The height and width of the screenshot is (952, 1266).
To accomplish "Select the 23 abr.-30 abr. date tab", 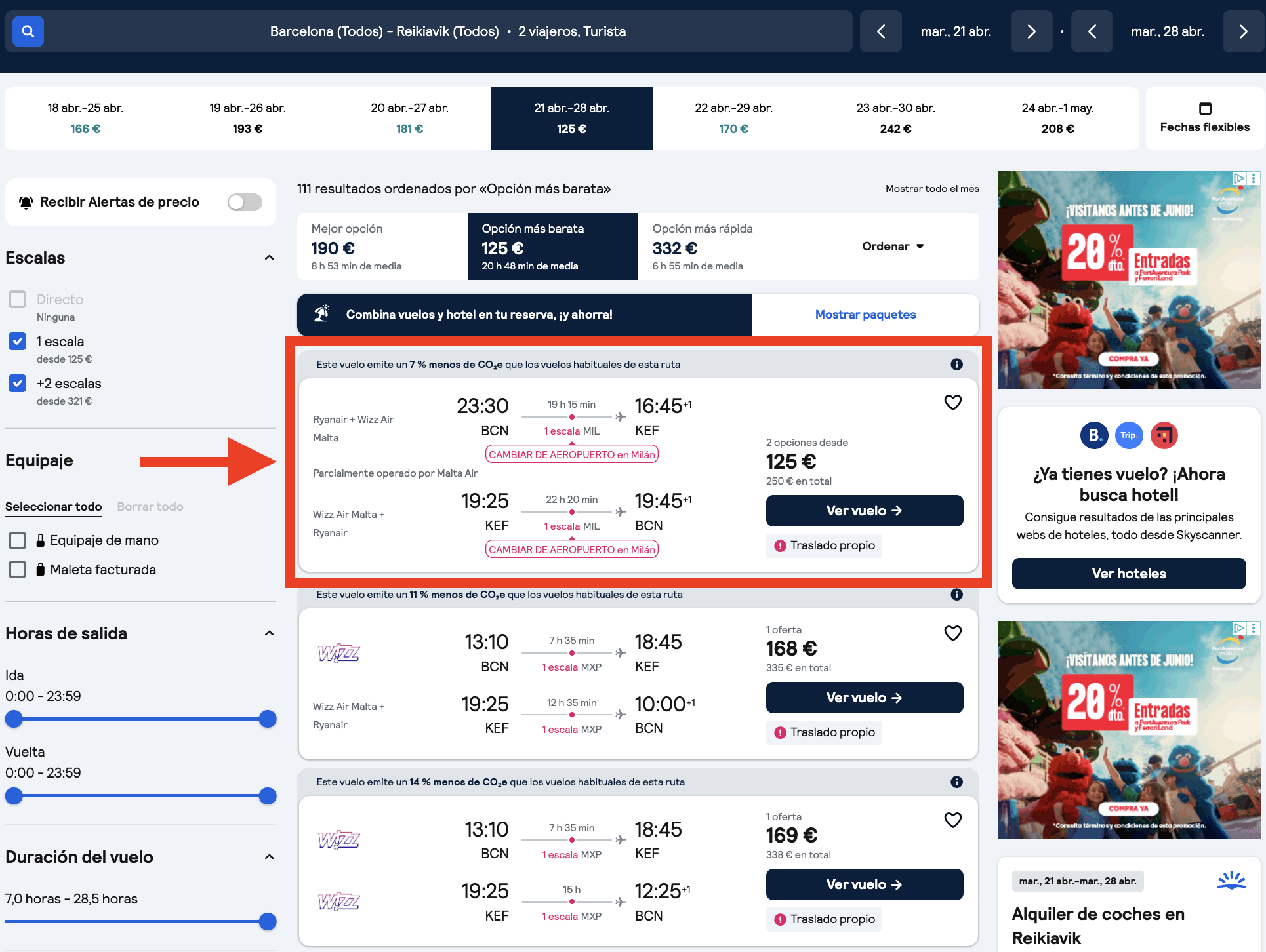I will pyautogui.click(x=896, y=119).
